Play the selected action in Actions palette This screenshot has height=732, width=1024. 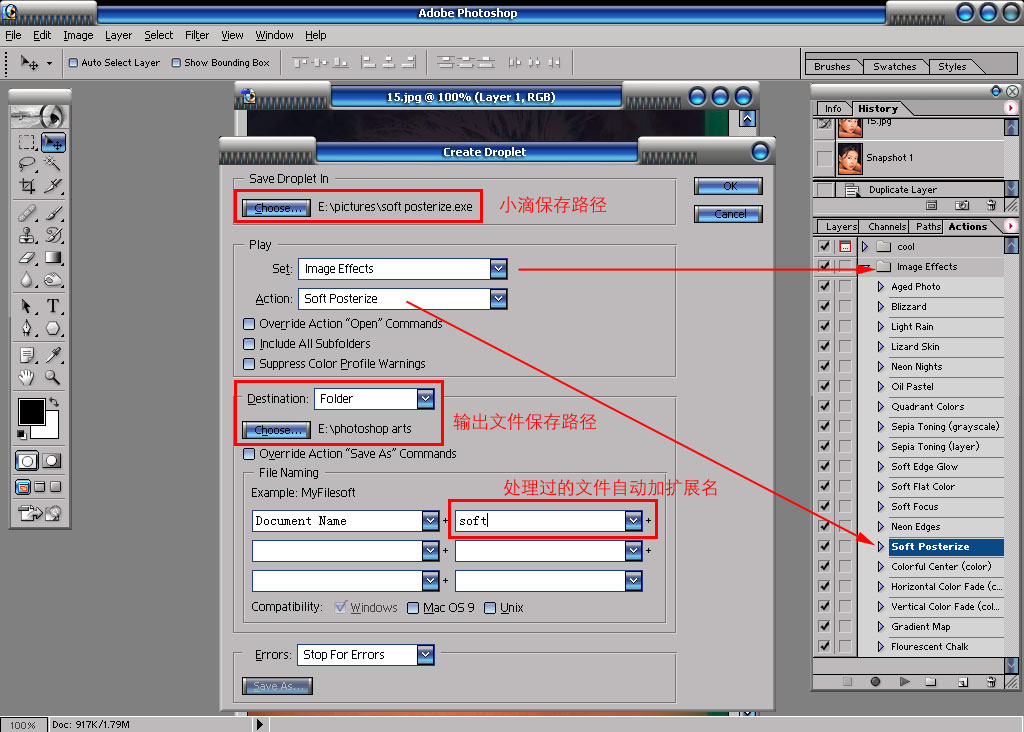coord(904,682)
